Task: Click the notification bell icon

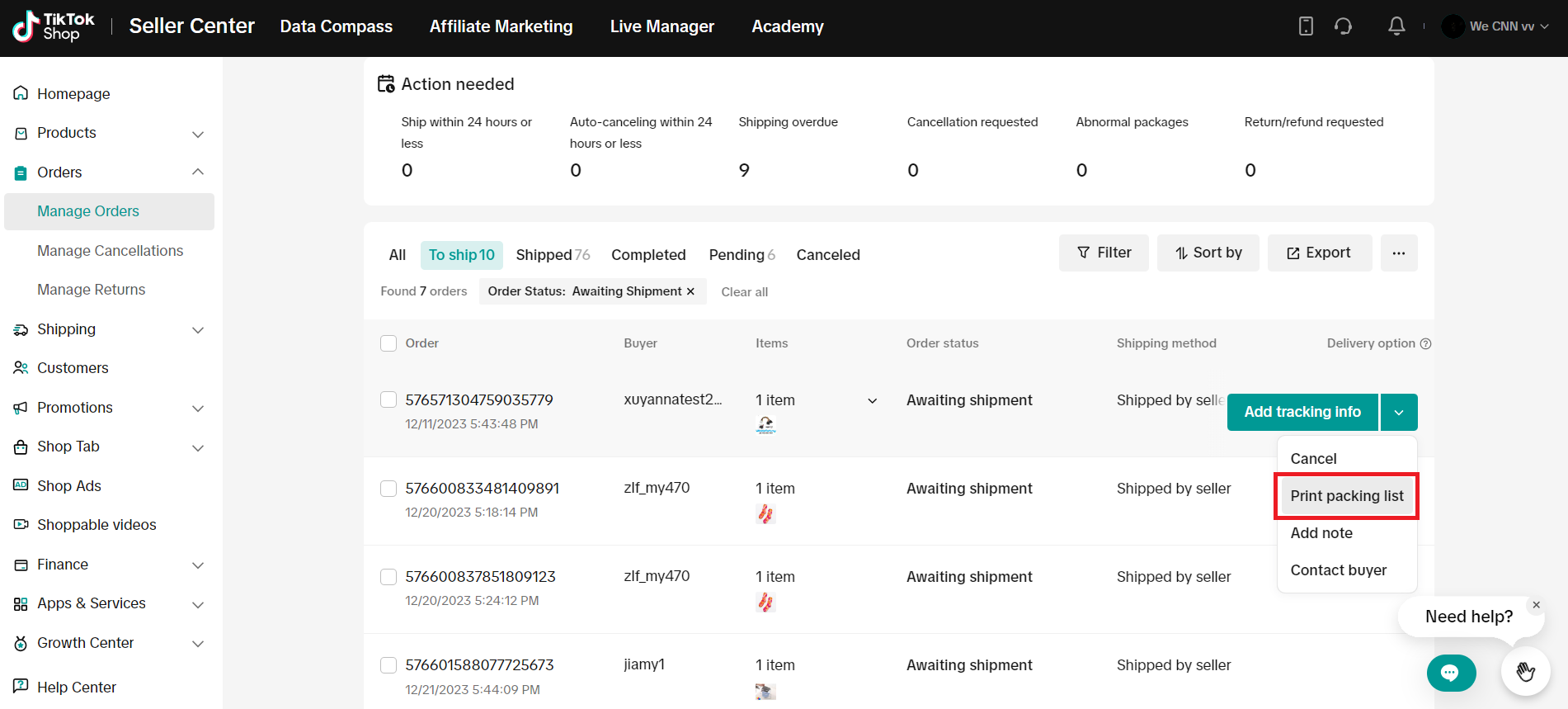Action: [x=1396, y=26]
